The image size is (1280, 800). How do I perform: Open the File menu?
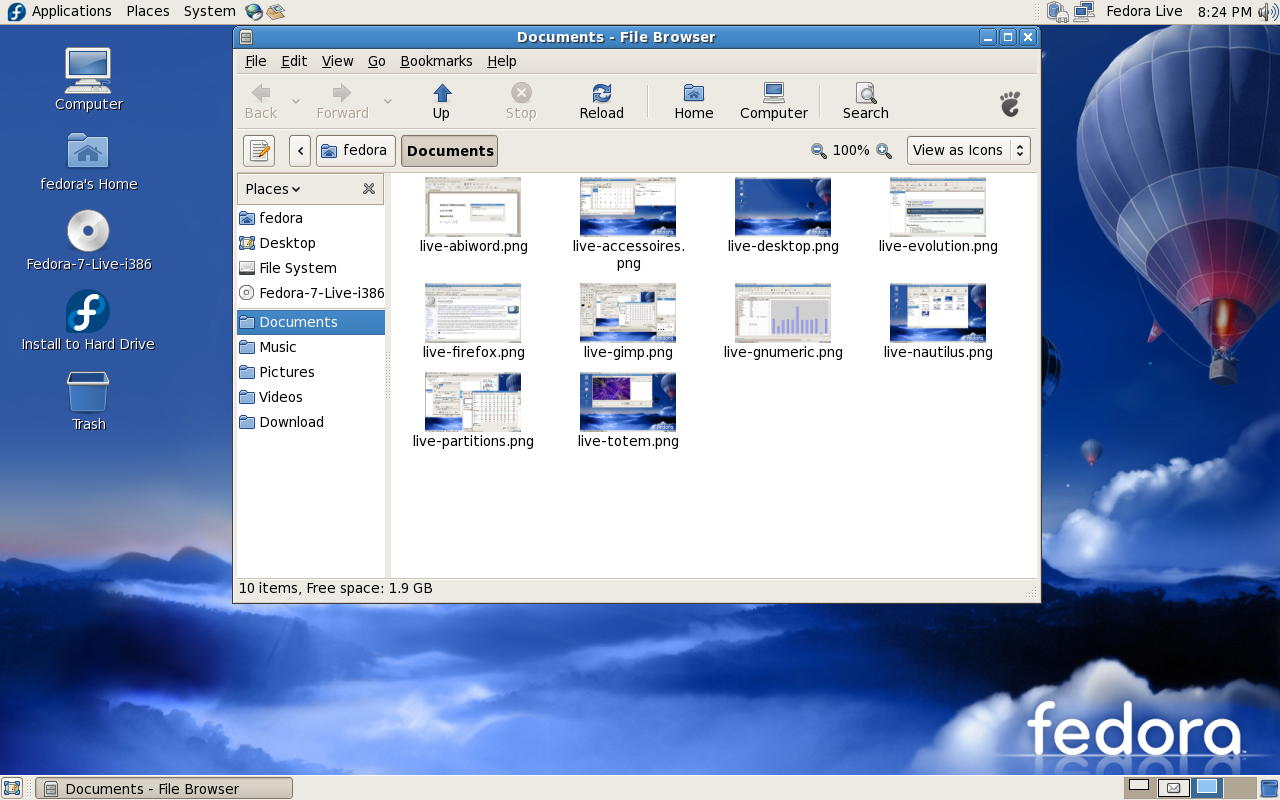tap(256, 61)
